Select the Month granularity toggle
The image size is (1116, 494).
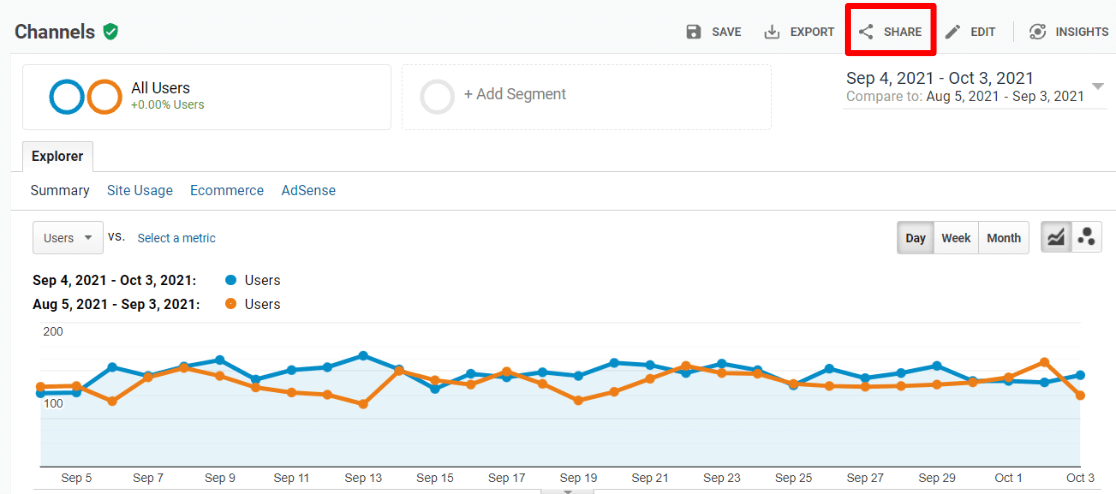pos(1004,238)
